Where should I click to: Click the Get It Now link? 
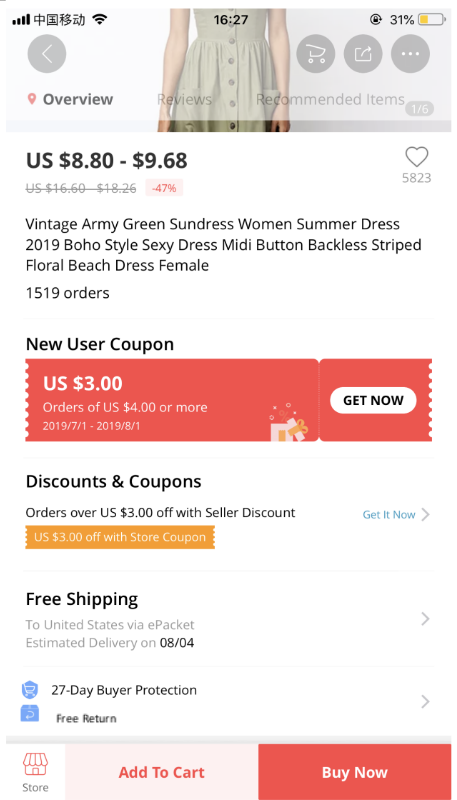coord(389,515)
